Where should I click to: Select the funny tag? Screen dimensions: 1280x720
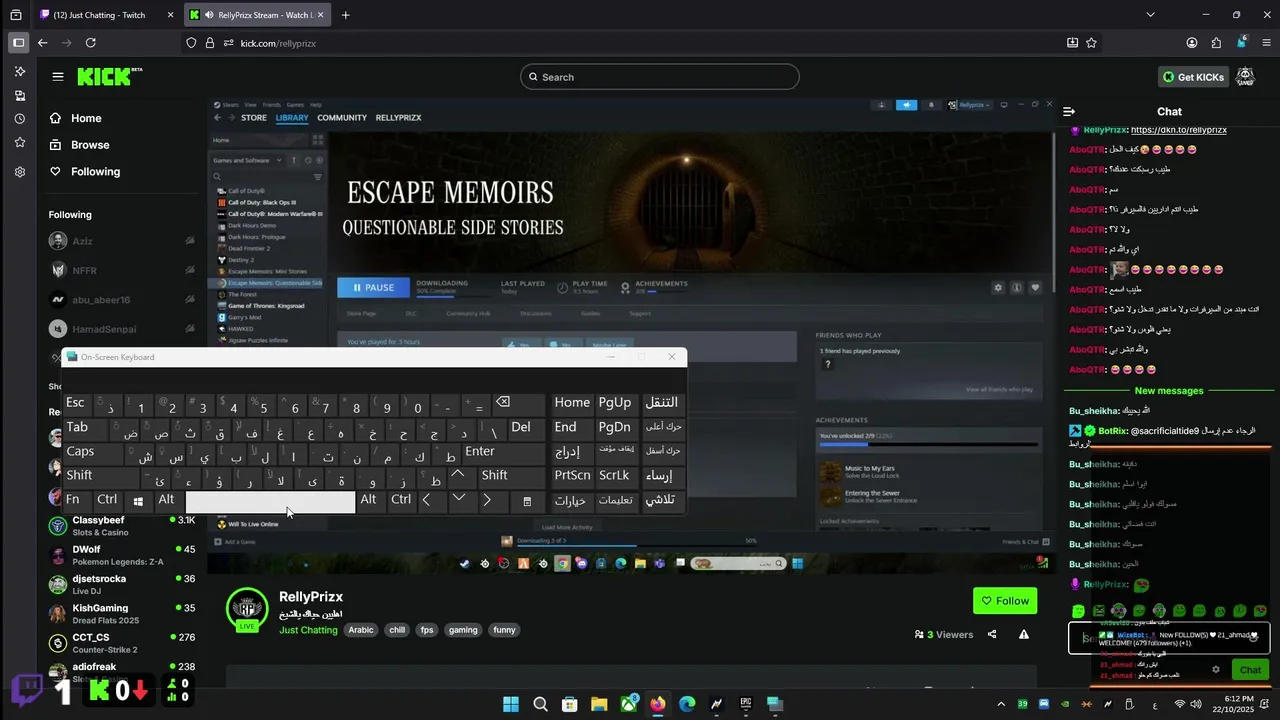[504, 630]
